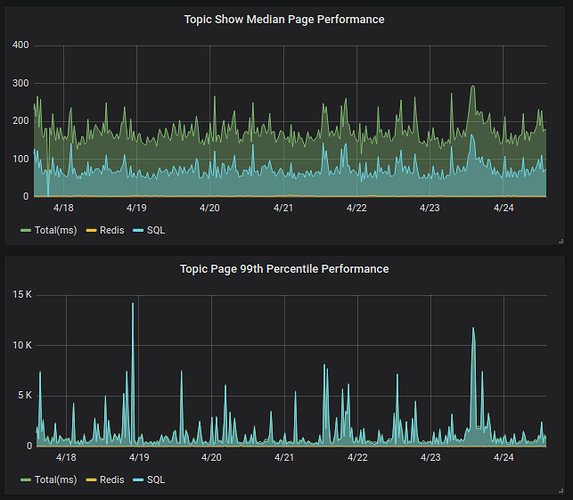
Task: Click the 200 y-axis value in median chart
Action: point(20,121)
